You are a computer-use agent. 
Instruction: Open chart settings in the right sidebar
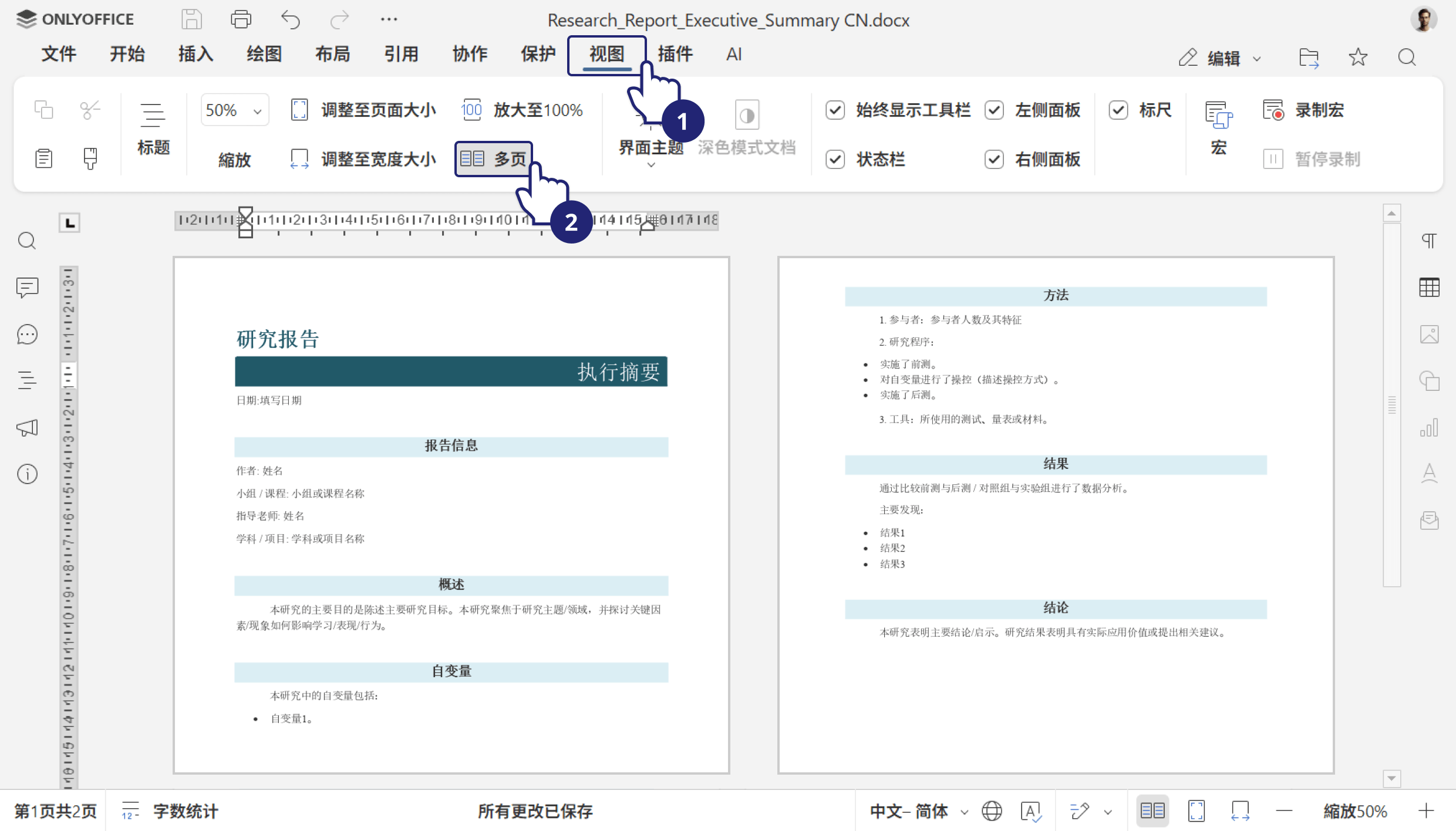1430,427
